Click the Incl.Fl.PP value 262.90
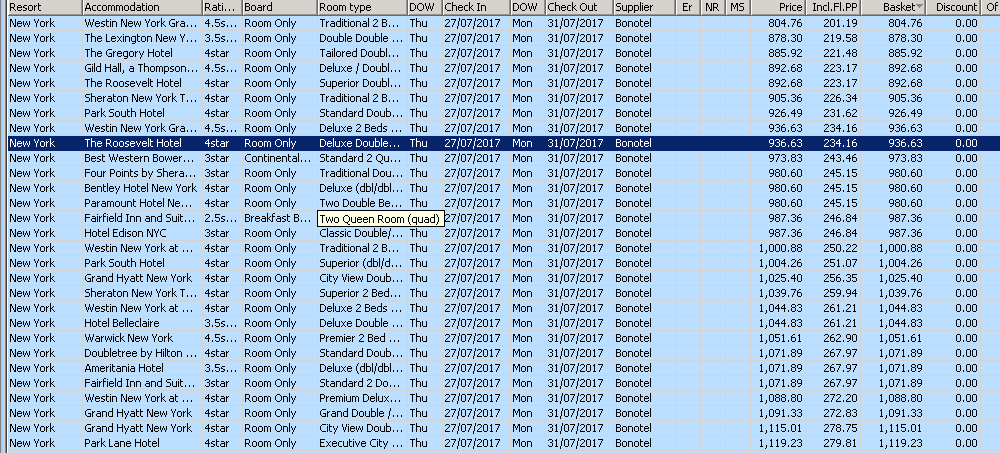 840,338
